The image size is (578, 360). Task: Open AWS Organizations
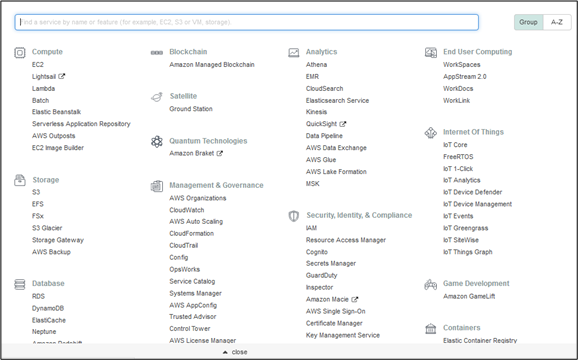[198, 198]
